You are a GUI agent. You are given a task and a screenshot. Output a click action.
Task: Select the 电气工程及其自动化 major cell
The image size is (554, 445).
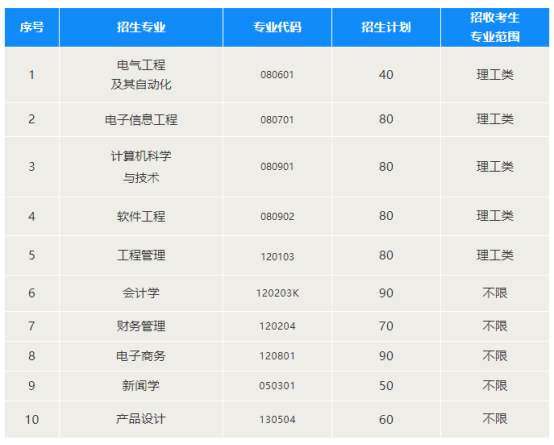click(141, 75)
